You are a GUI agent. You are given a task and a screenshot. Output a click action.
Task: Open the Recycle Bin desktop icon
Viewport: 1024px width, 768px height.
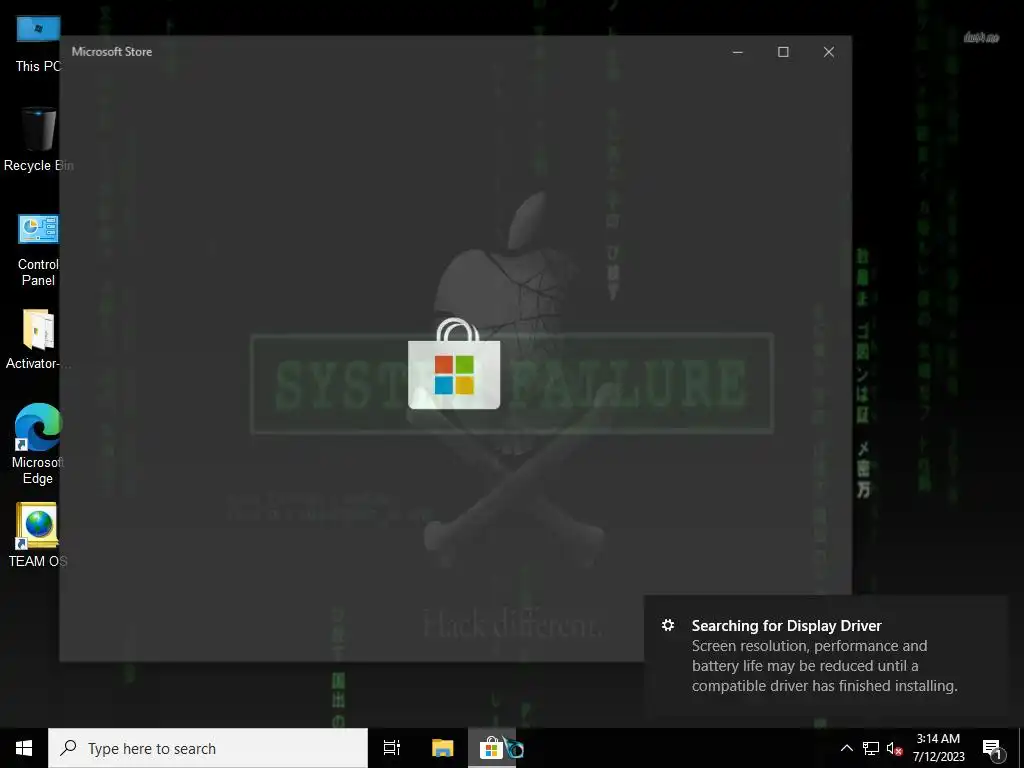tap(38, 139)
